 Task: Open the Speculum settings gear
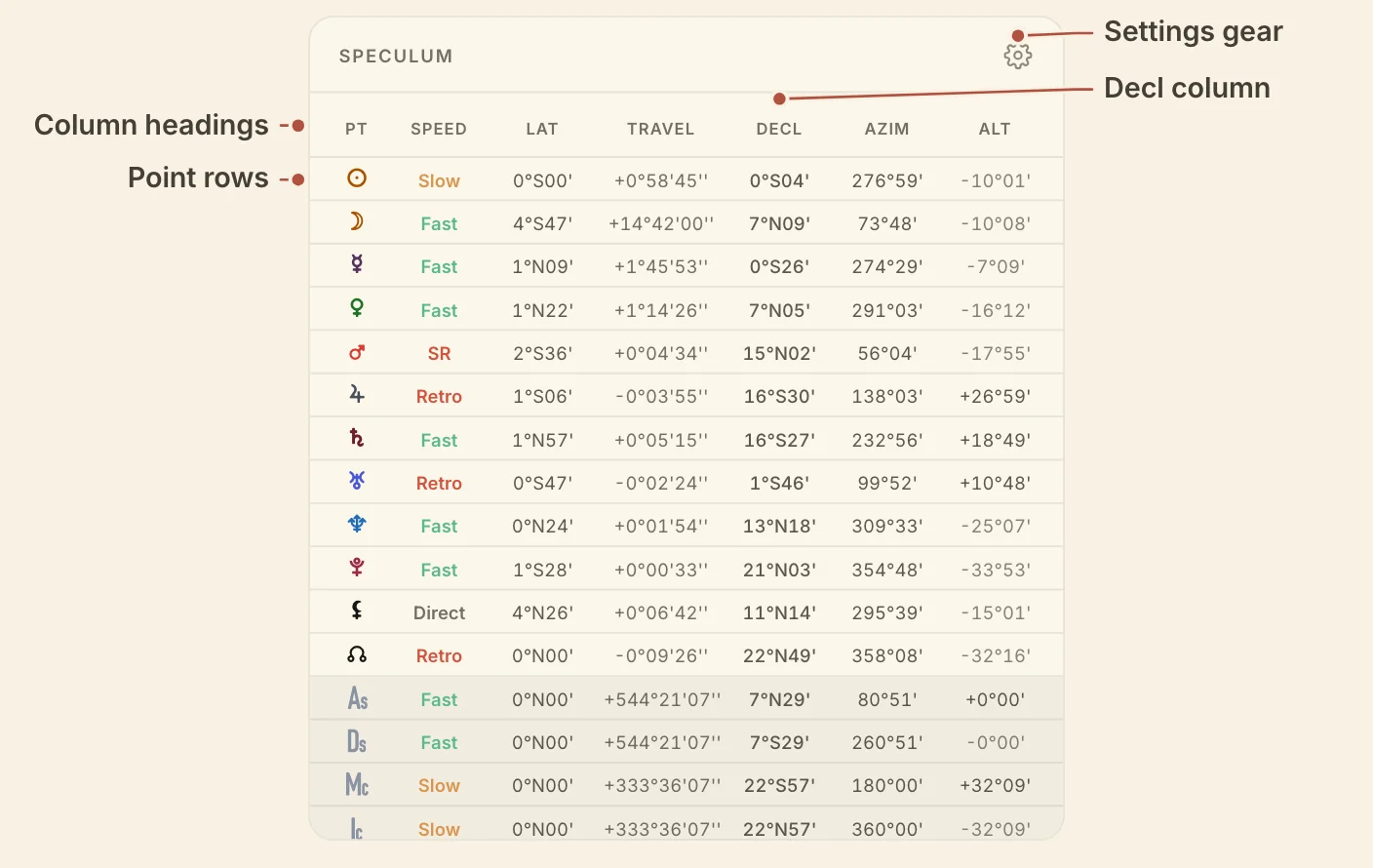1018,56
